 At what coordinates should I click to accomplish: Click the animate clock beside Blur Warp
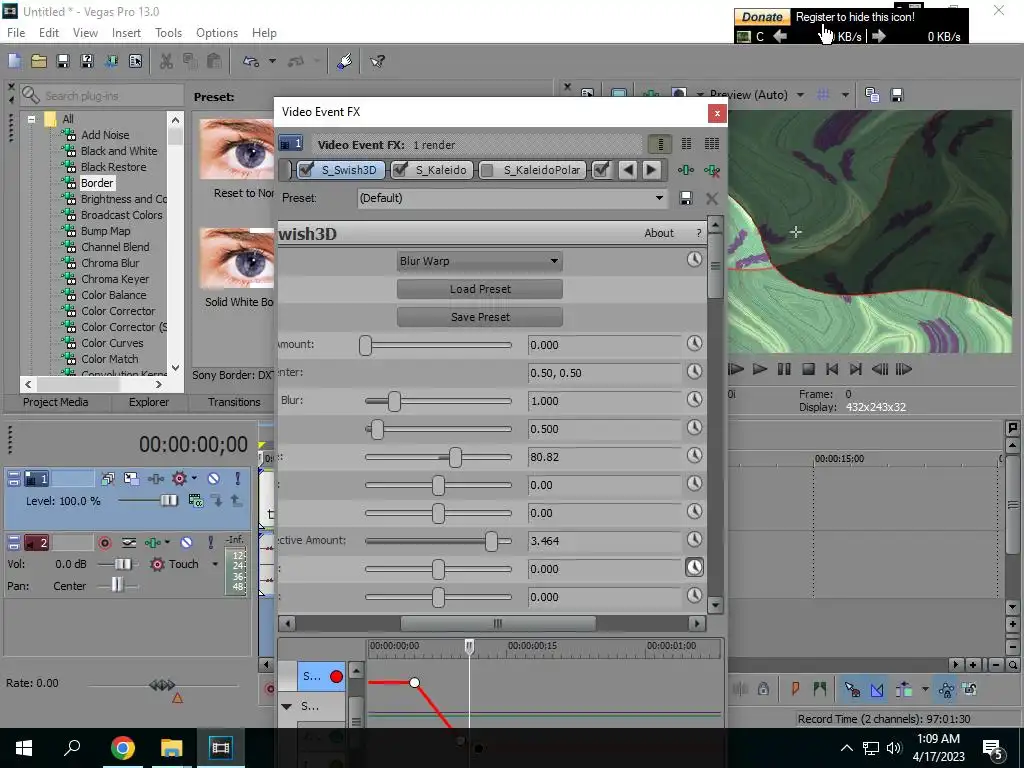click(694, 259)
